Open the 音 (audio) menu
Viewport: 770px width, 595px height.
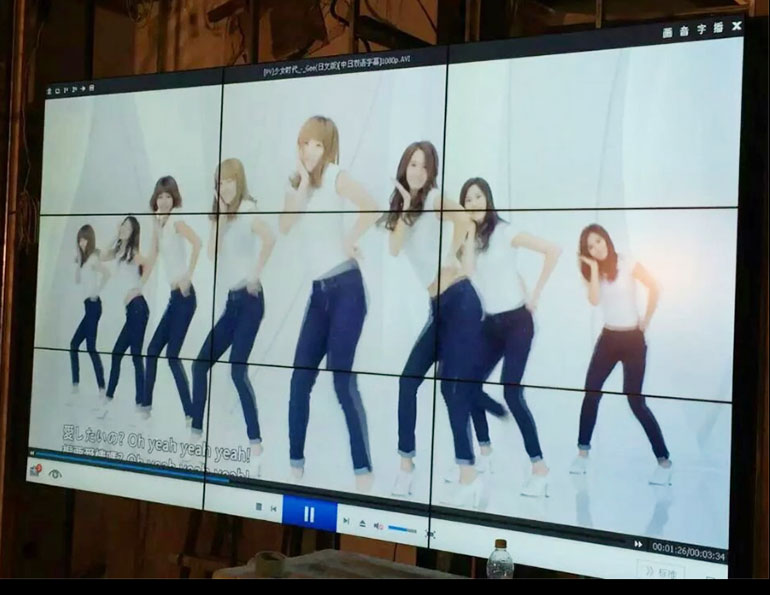685,31
